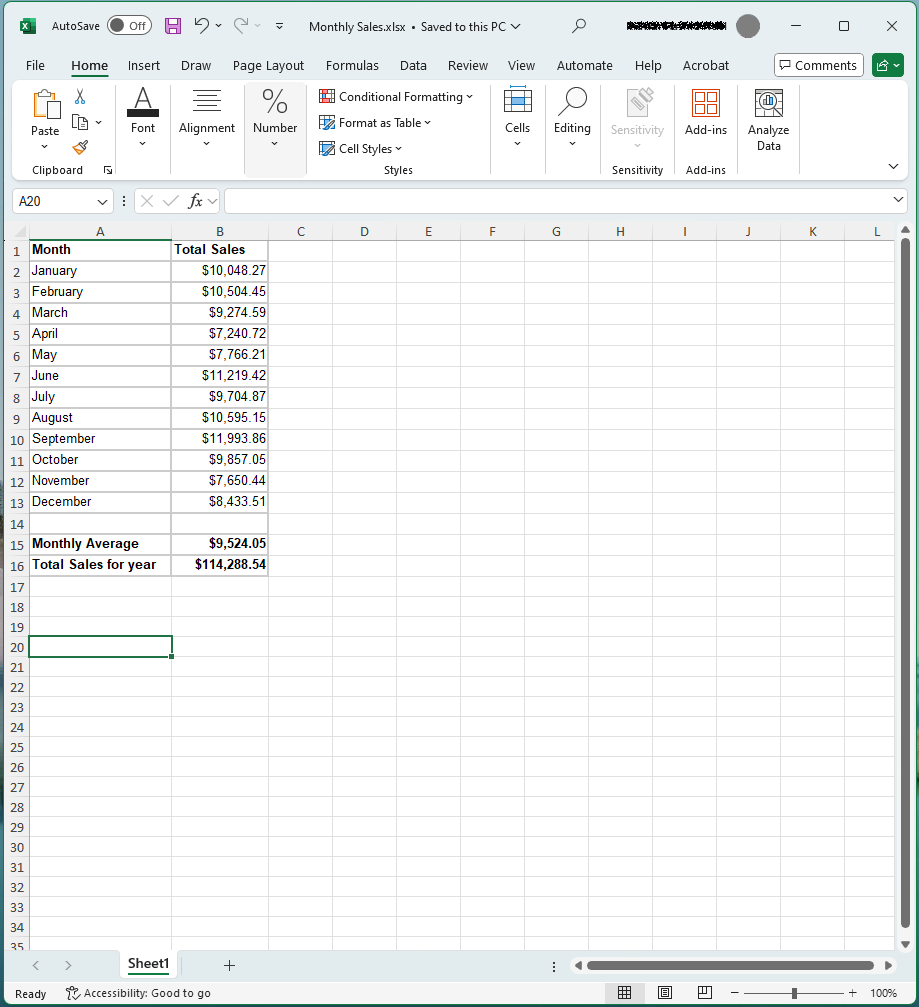Click the Cut scissors icon
The image size is (919, 1007).
80,97
